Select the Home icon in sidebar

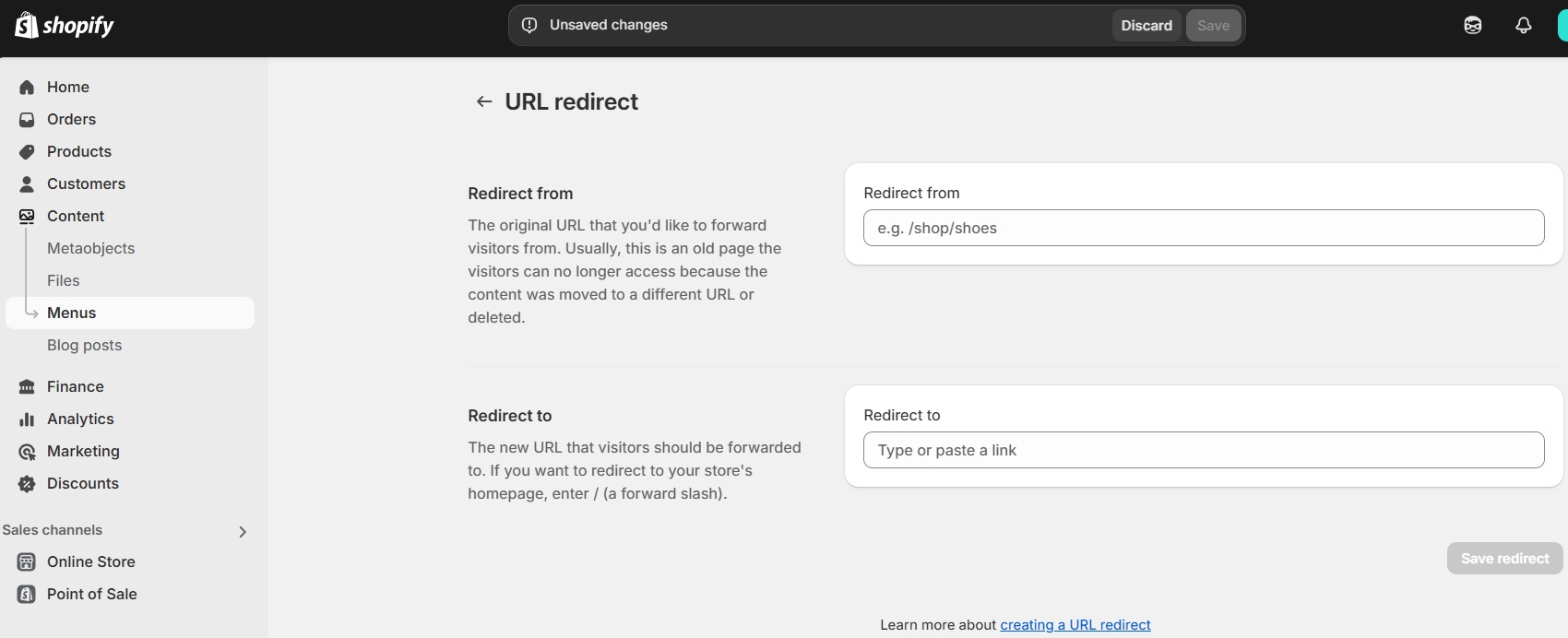(x=27, y=87)
